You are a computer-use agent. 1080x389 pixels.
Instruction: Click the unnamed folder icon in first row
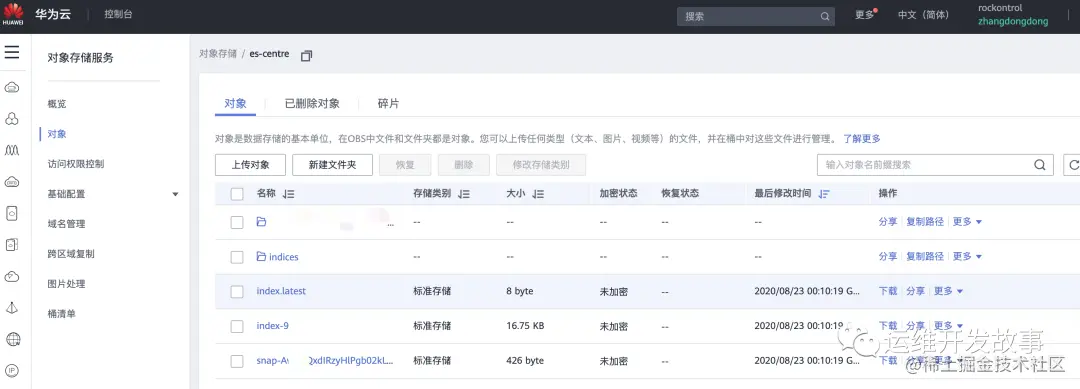pos(261,222)
